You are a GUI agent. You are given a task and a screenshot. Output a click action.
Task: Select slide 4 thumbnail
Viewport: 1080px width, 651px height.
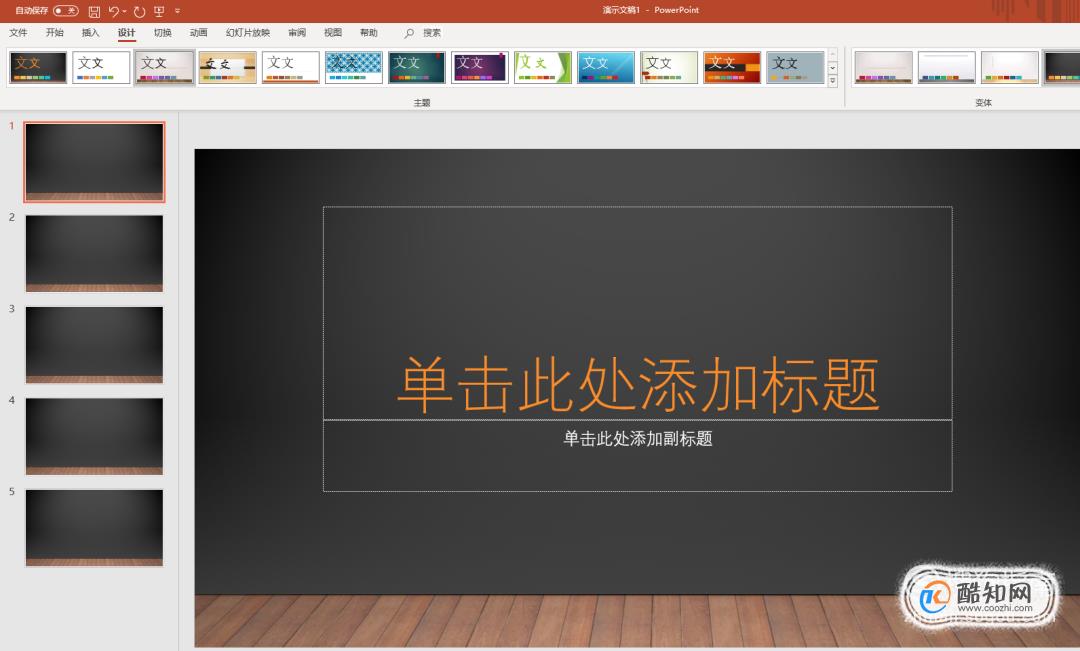coord(94,436)
